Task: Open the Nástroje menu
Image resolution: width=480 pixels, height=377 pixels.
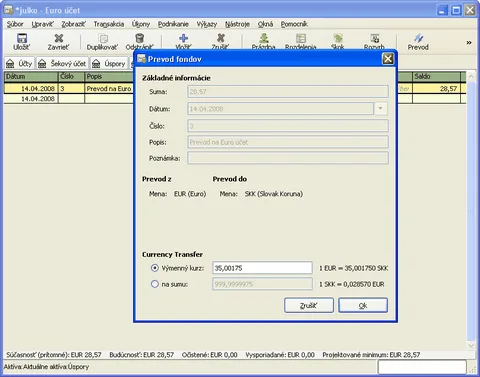Action: tap(237, 24)
